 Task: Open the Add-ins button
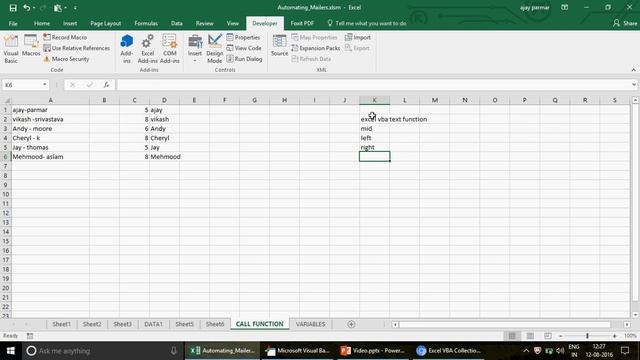127,49
